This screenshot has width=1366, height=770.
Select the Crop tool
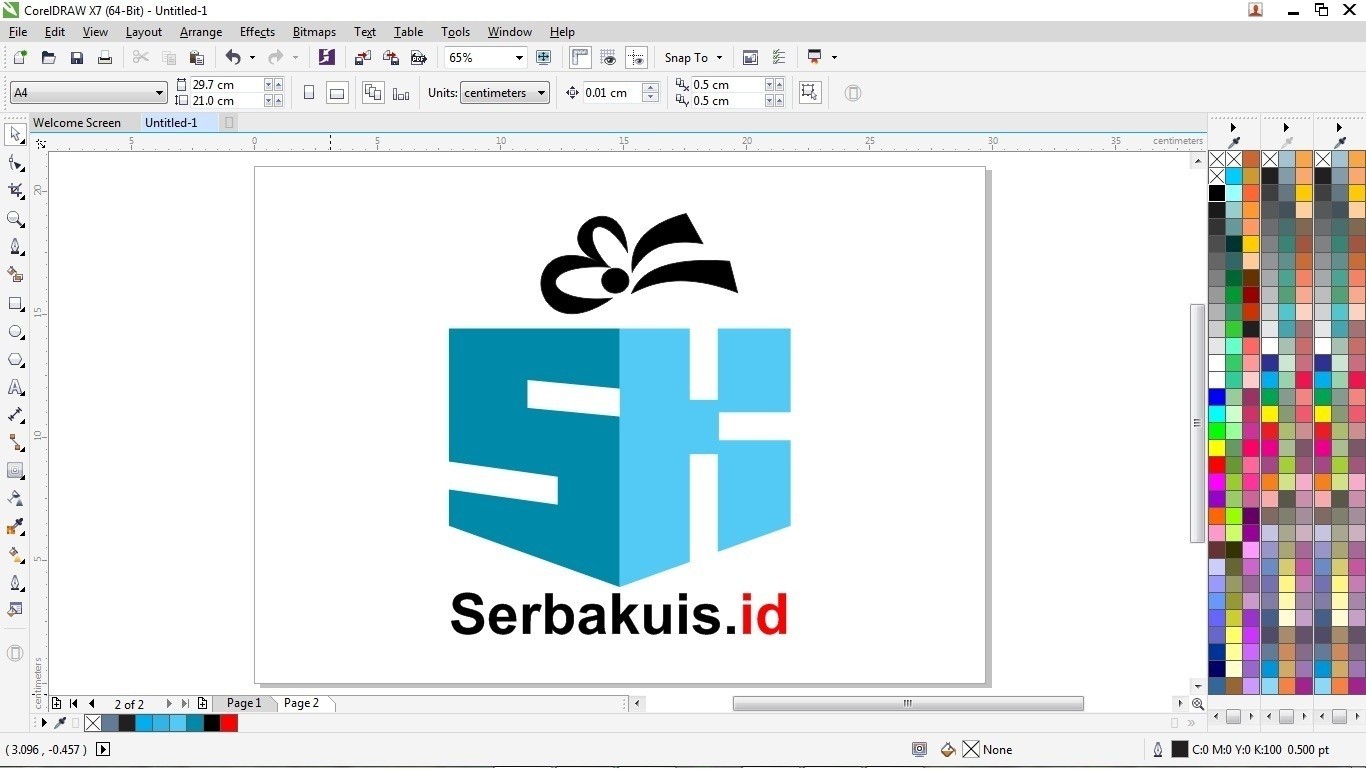[x=15, y=191]
